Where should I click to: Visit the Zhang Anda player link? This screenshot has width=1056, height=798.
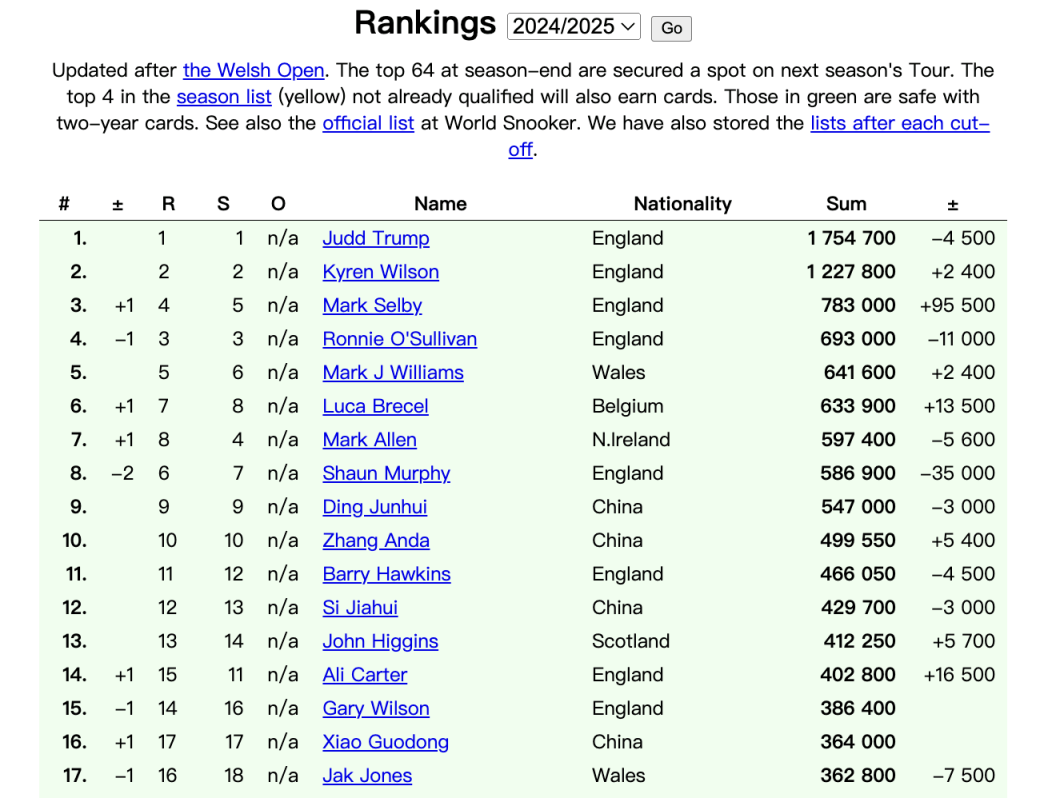point(376,541)
